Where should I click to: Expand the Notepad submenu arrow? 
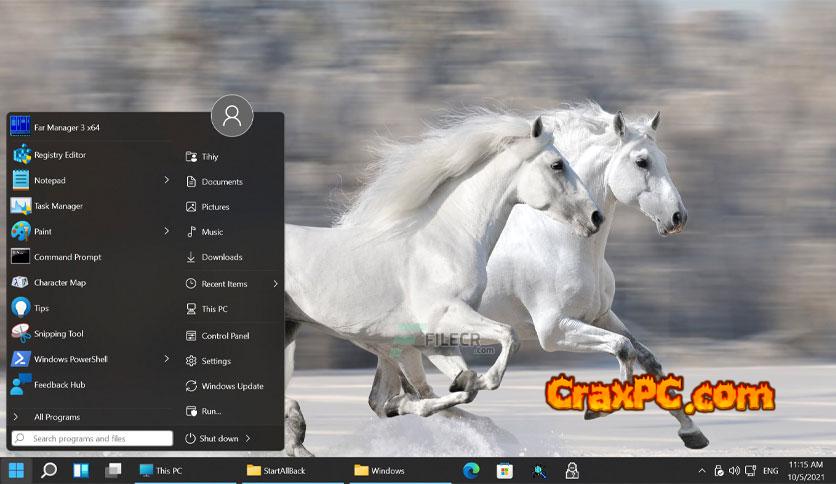coord(167,180)
